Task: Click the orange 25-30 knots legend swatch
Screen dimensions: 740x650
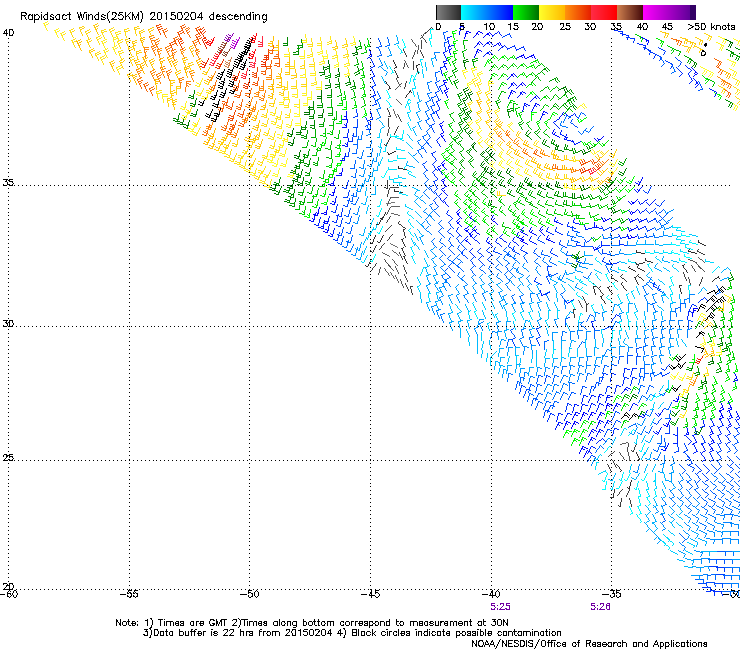Action: (x=578, y=12)
